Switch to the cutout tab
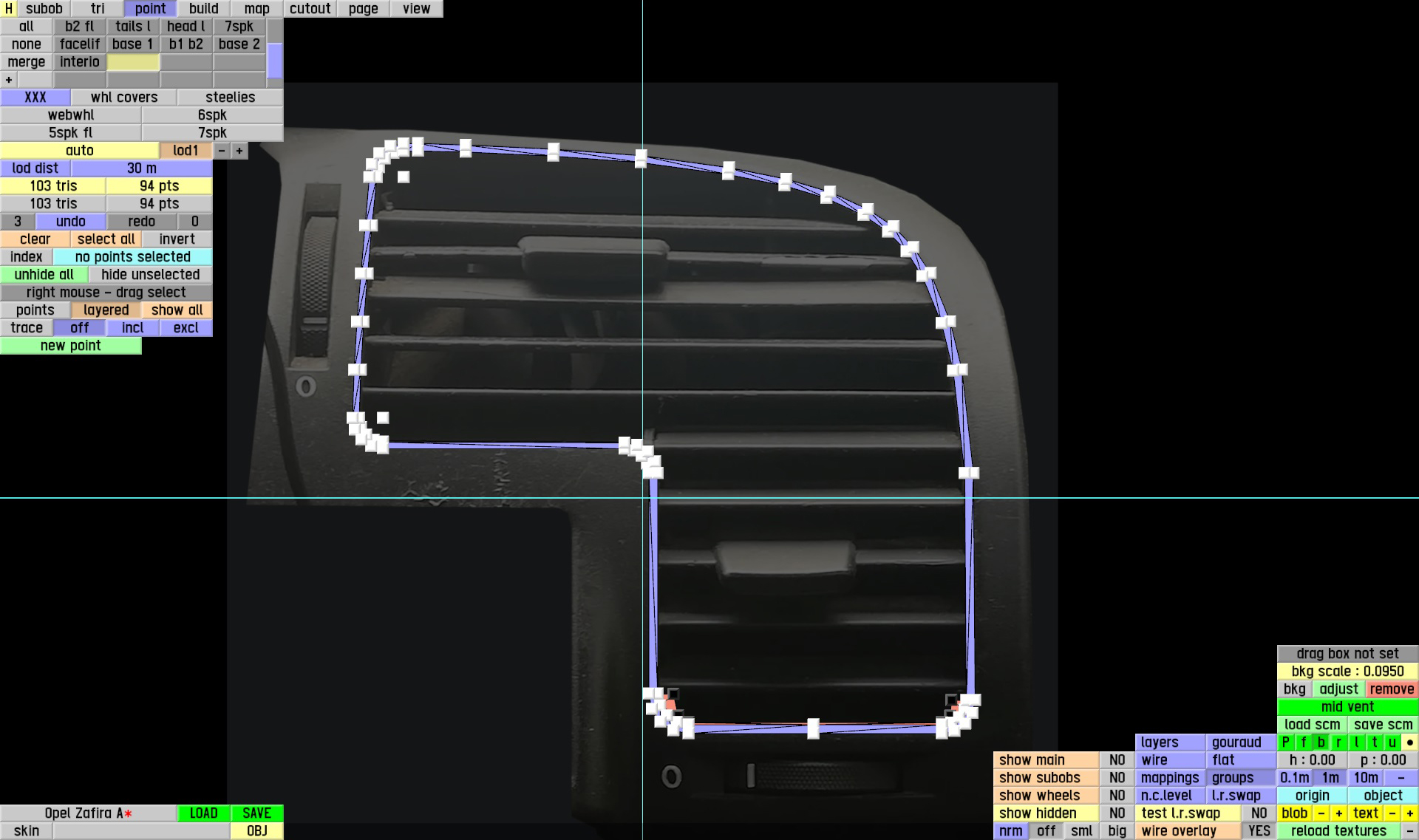The height and width of the screenshot is (840, 1419). click(310, 9)
